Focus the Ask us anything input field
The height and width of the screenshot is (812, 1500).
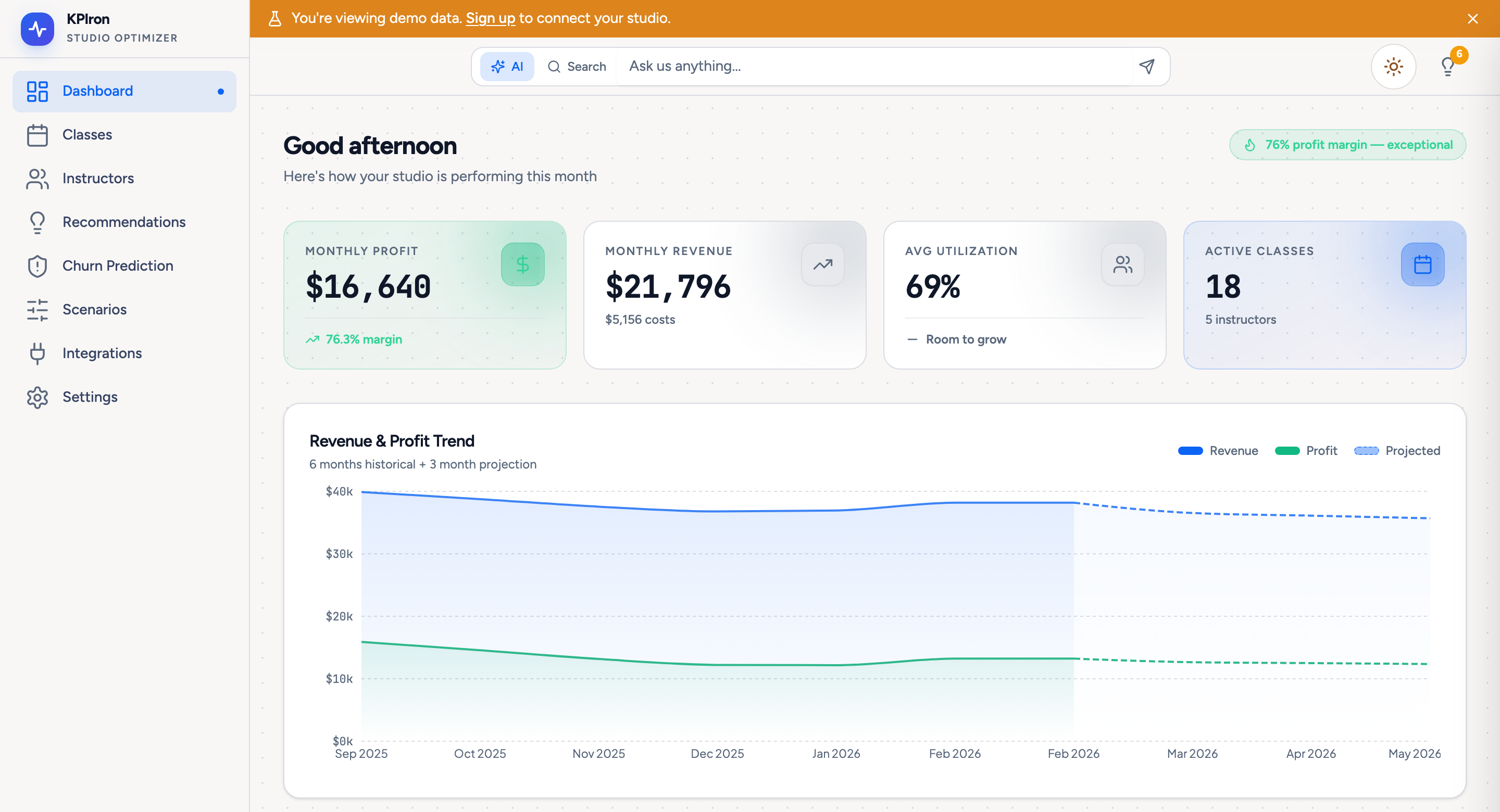click(x=873, y=66)
